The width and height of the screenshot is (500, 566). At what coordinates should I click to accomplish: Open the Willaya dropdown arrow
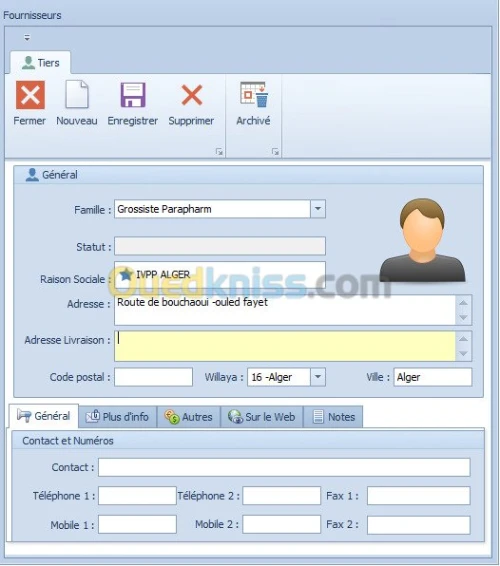(318, 377)
